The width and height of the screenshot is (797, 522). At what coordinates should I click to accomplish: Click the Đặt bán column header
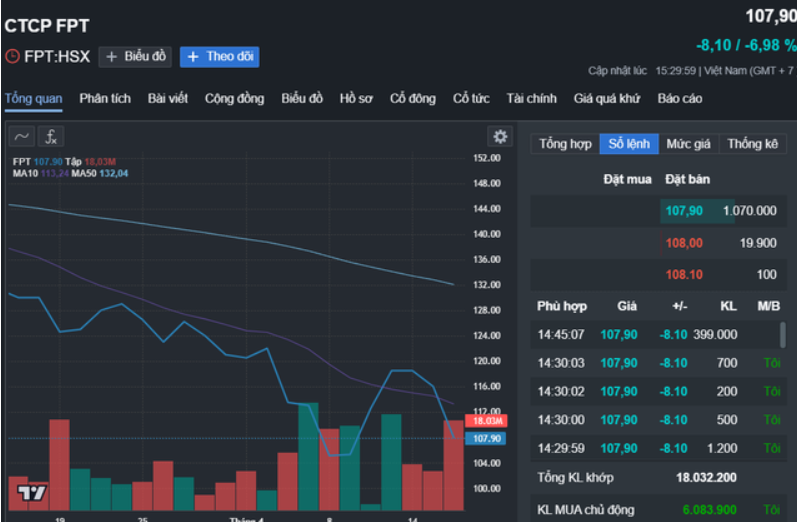click(687, 179)
